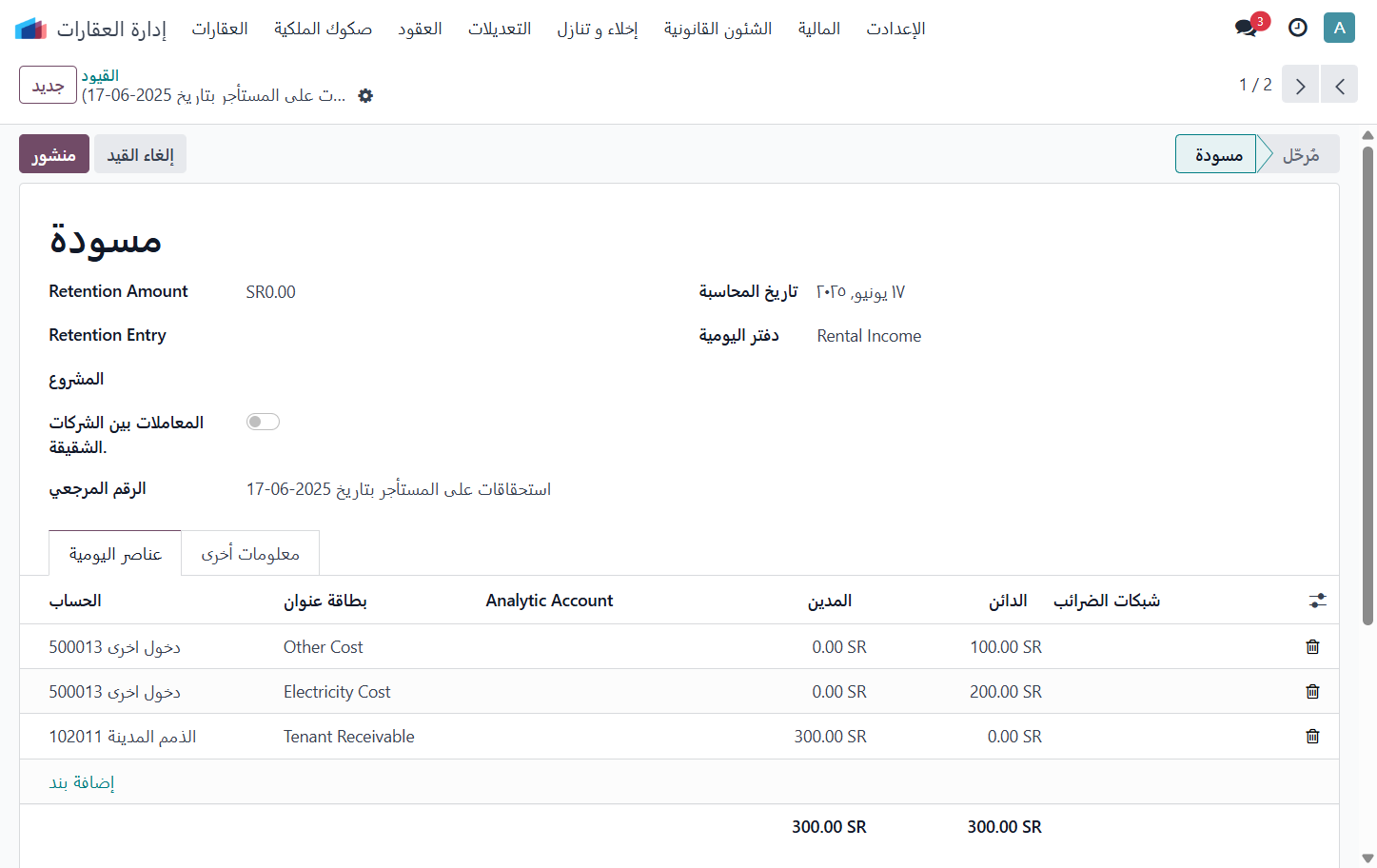Open column settings adjust icon in table

tap(1317, 601)
